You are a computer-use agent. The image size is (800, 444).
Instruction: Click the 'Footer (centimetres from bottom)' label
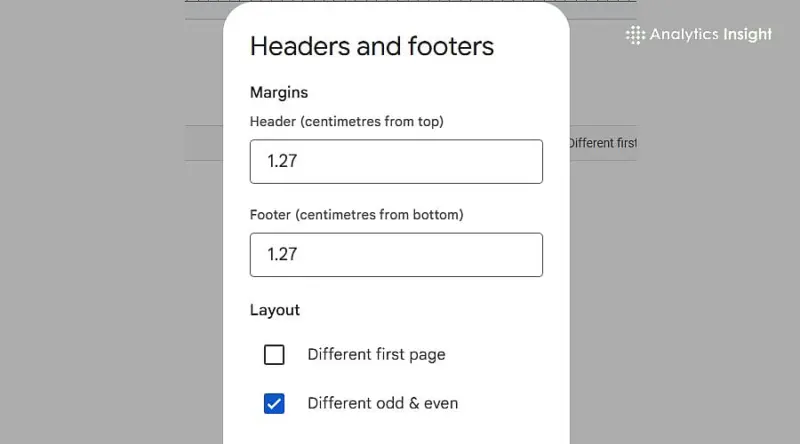pos(356,215)
